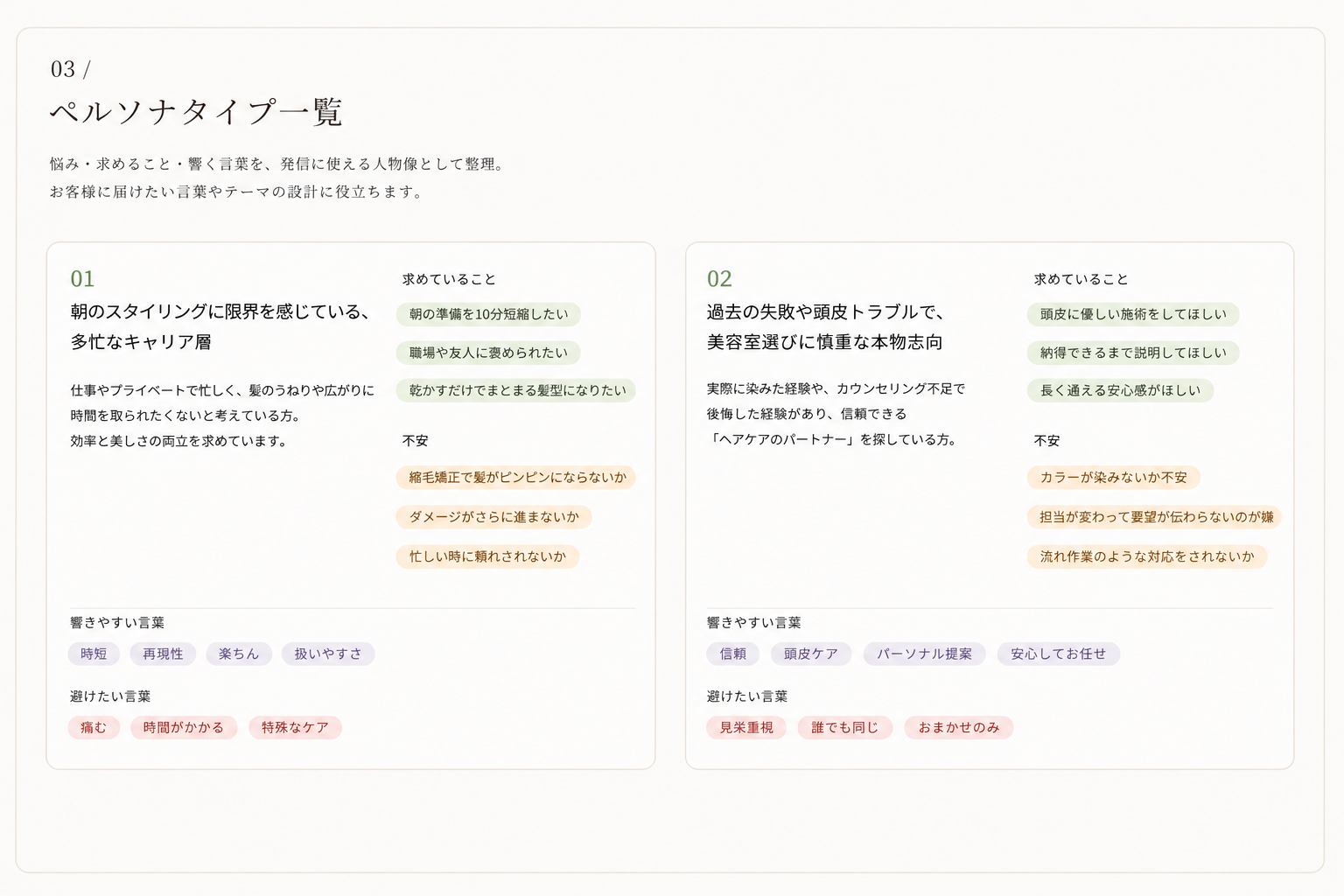Click the '効率と美しさの両立を求めています。' sentence
1344x896 pixels.
(x=179, y=441)
